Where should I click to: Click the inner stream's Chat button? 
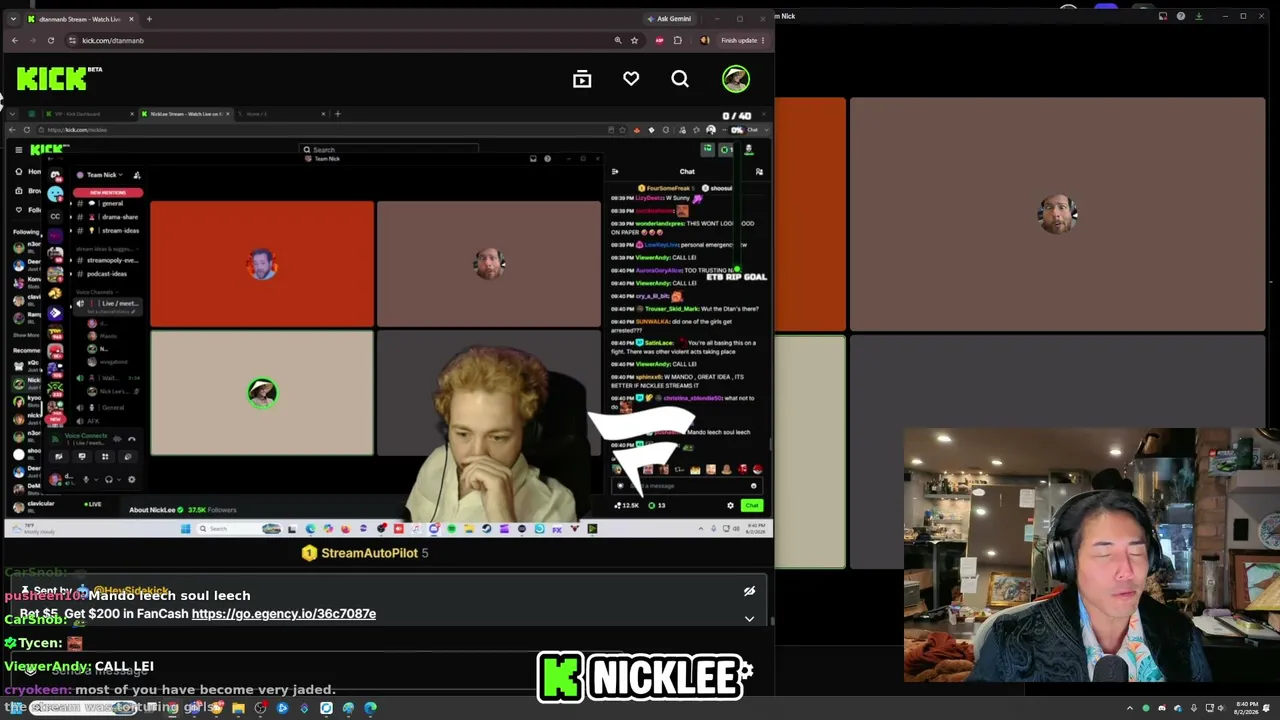pyautogui.click(x=752, y=505)
